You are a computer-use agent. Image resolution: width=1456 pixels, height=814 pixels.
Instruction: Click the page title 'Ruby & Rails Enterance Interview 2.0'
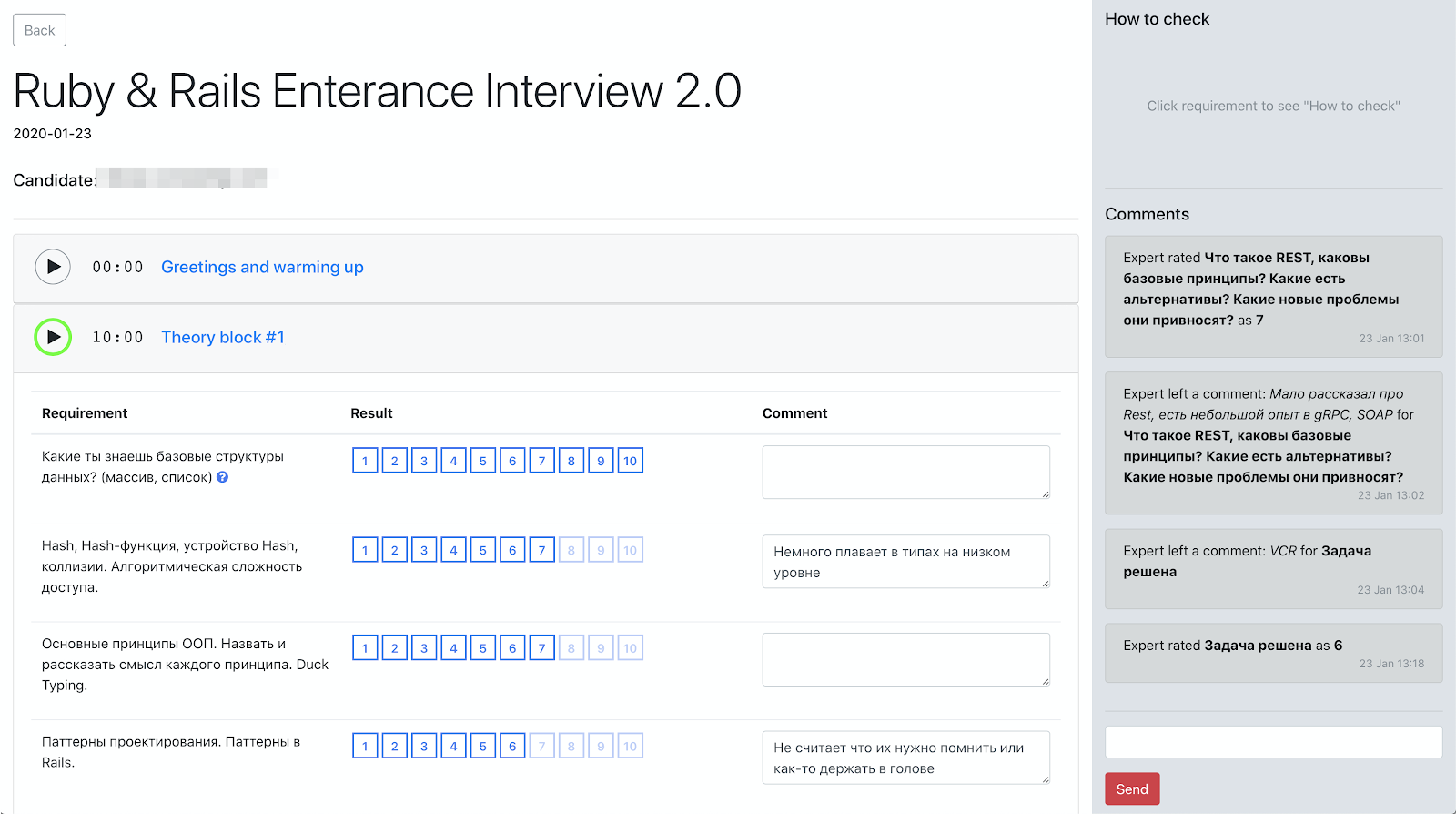(378, 91)
